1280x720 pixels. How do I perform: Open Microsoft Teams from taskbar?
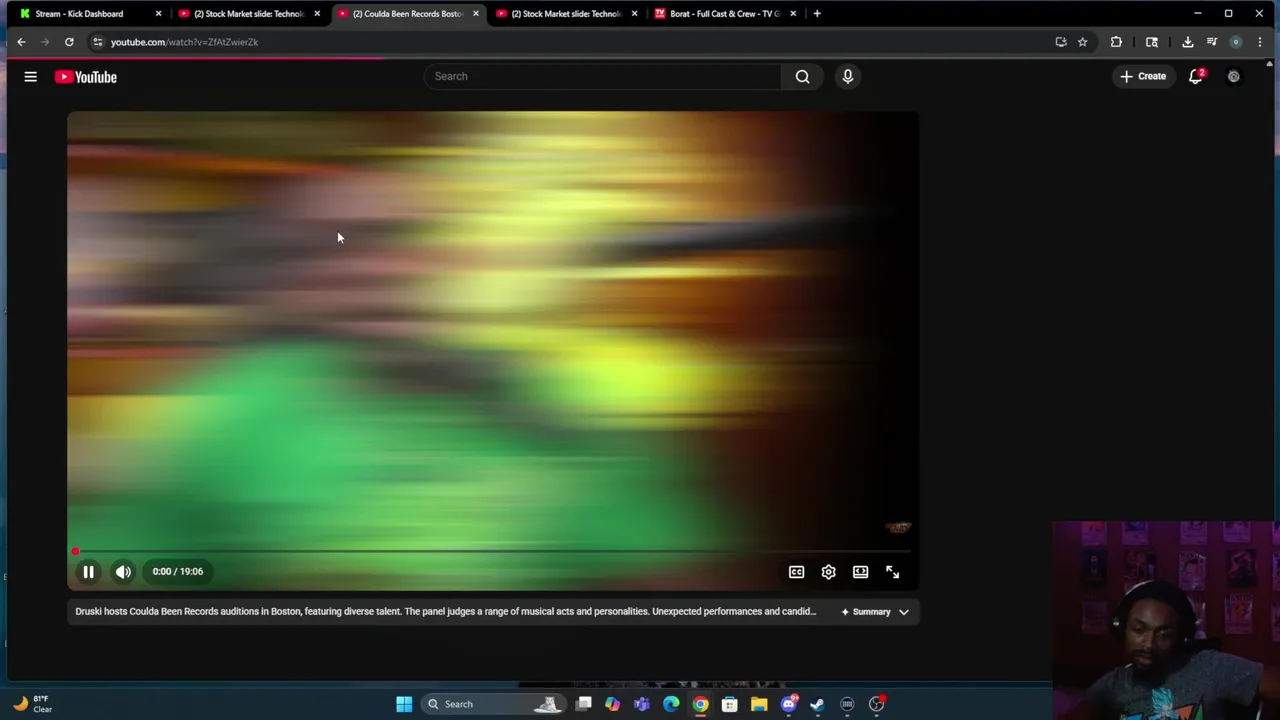click(x=641, y=704)
